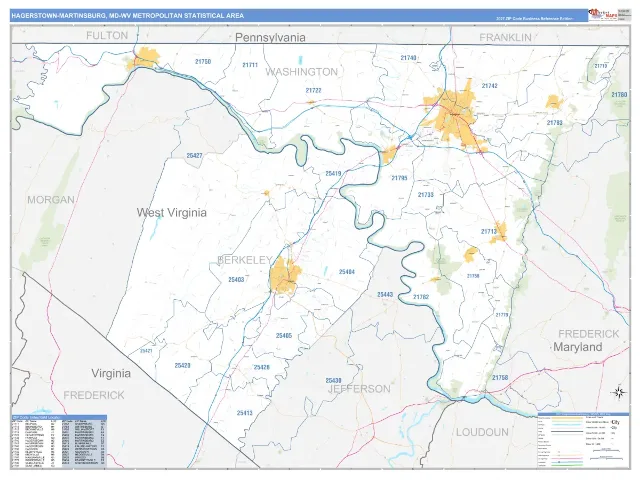Screen dimensions: 640x480
Task: Click ZIP code 25413
Action: pos(244,413)
